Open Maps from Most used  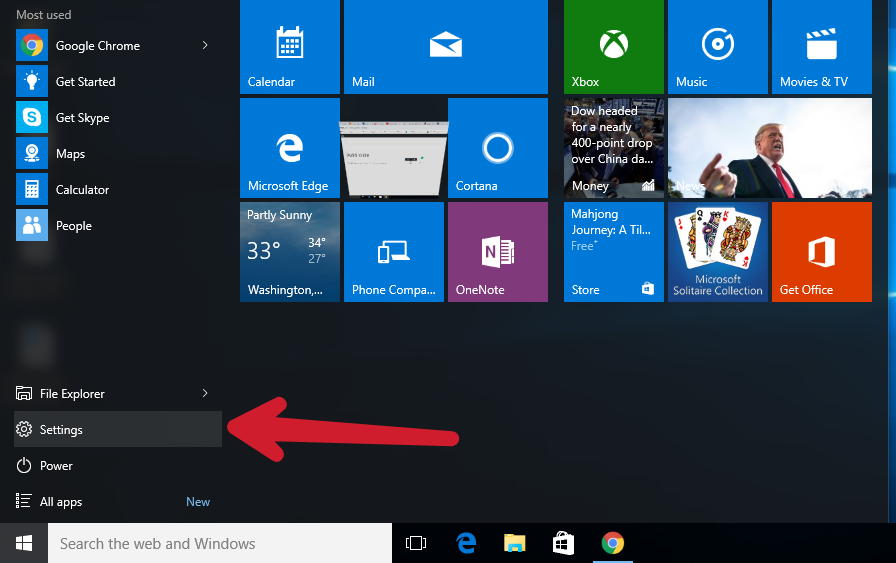pyautogui.click(x=118, y=154)
